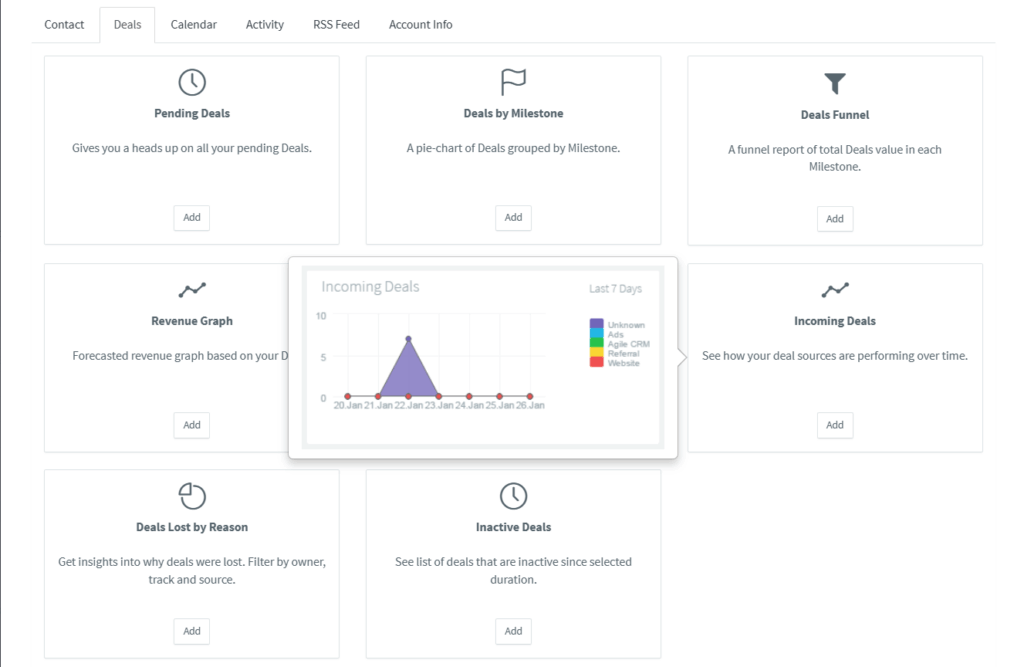This screenshot has width=1024, height=667.
Task: Go to the Activity tab
Action: 265,25
